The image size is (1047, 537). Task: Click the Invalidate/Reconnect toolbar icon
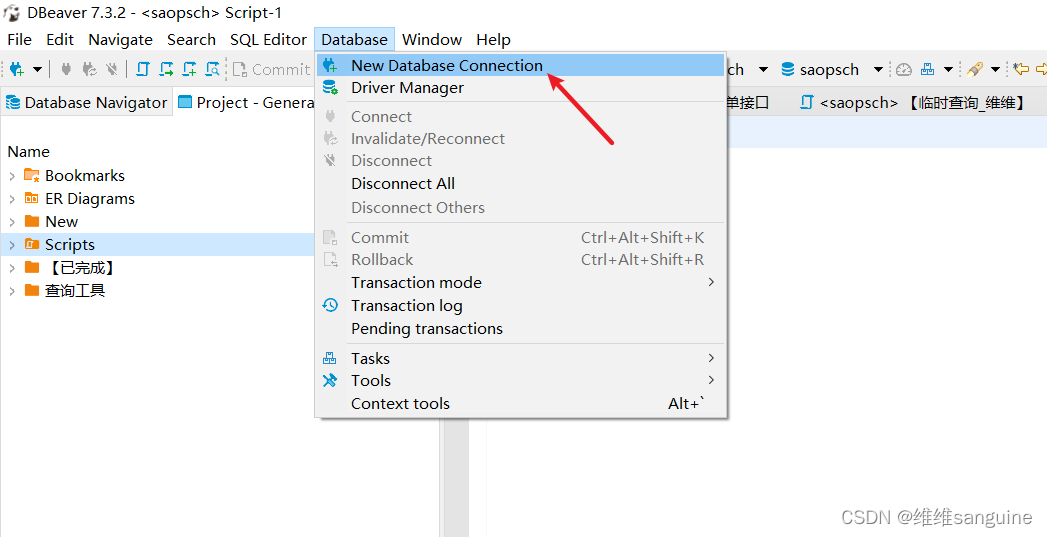pos(89,69)
